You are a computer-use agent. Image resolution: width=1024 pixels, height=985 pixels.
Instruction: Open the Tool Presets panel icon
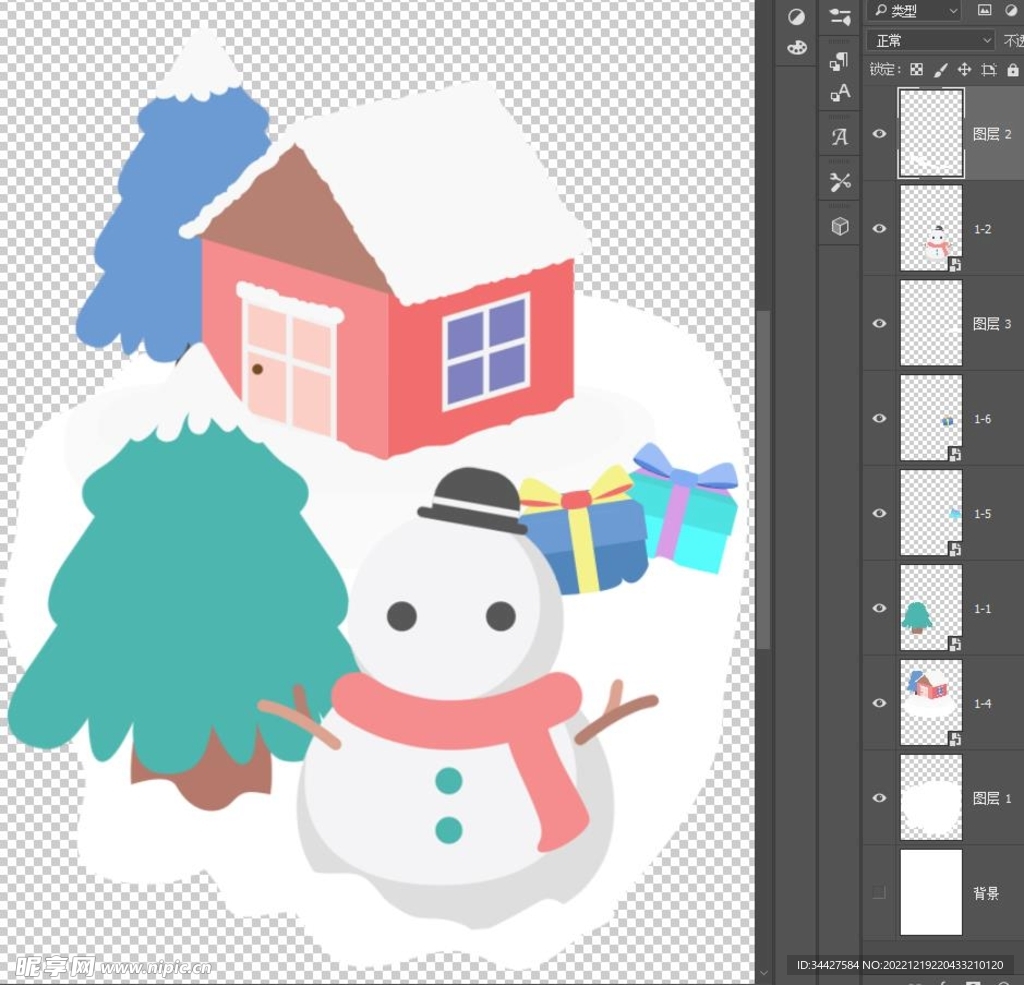point(840,182)
